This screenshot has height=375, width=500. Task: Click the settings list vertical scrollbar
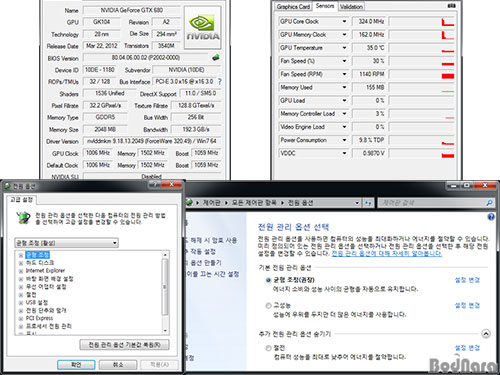pos(165,292)
